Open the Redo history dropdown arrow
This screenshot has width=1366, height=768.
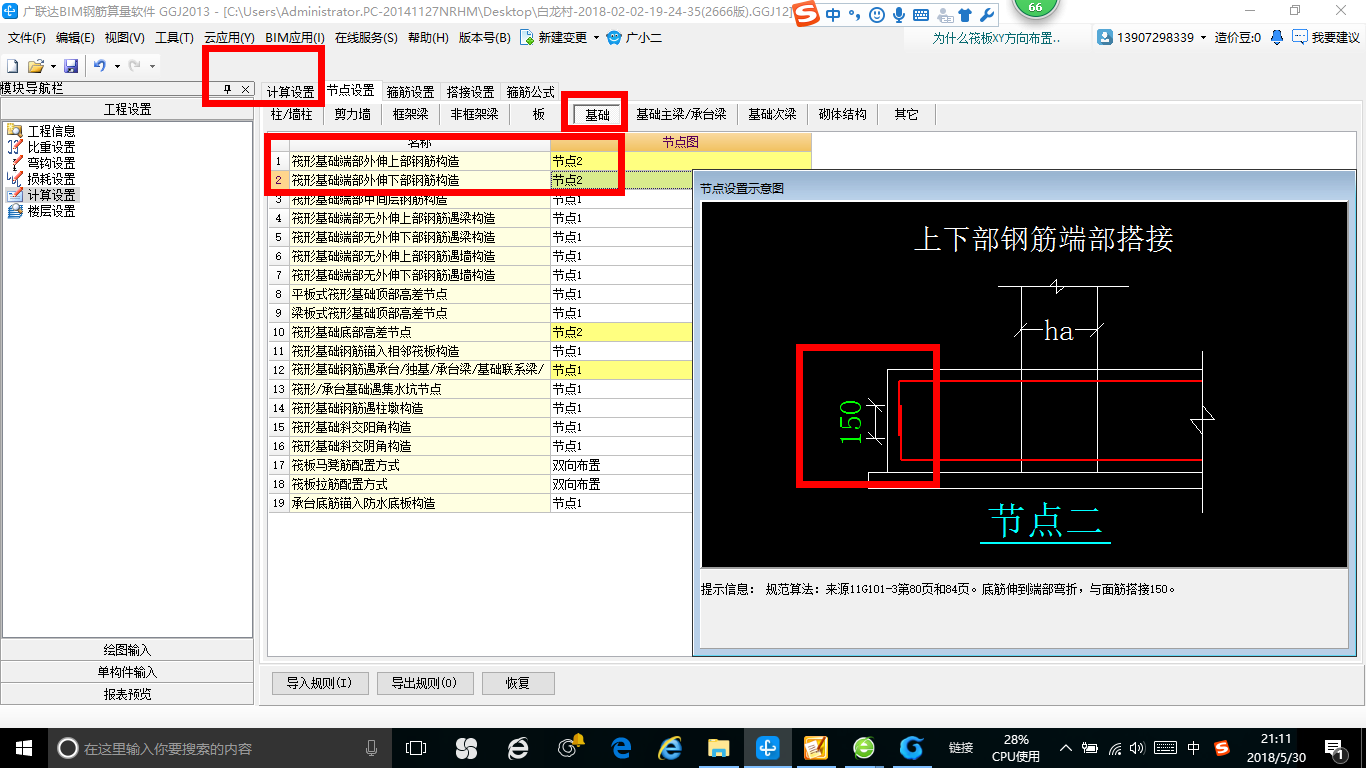(152, 66)
